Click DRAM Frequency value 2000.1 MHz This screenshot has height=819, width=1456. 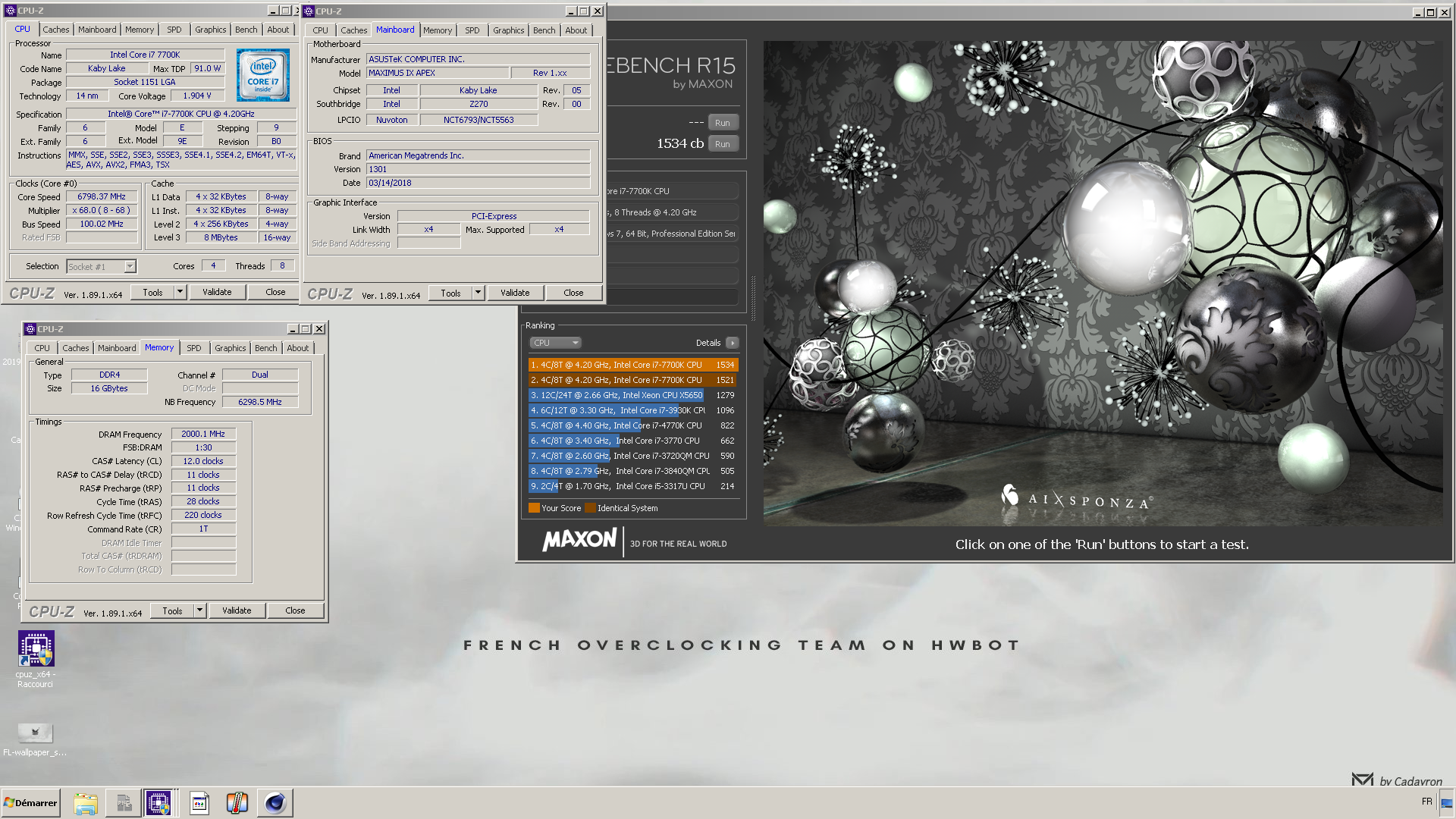click(x=203, y=435)
